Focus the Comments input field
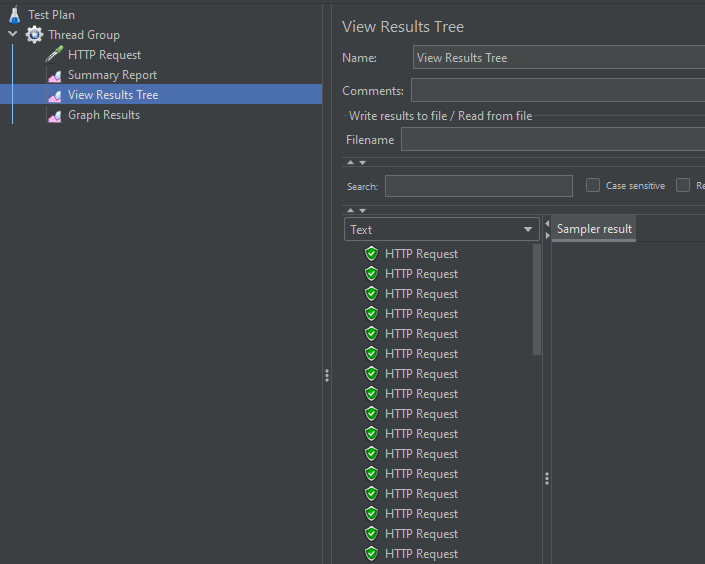This screenshot has width=705, height=564. coord(558,90)
